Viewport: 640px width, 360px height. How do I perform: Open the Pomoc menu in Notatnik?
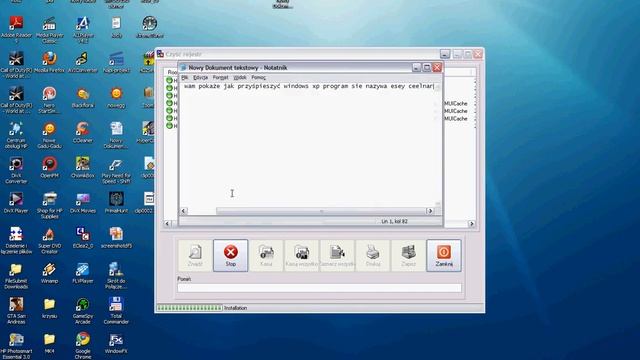(x=258, y=77)
